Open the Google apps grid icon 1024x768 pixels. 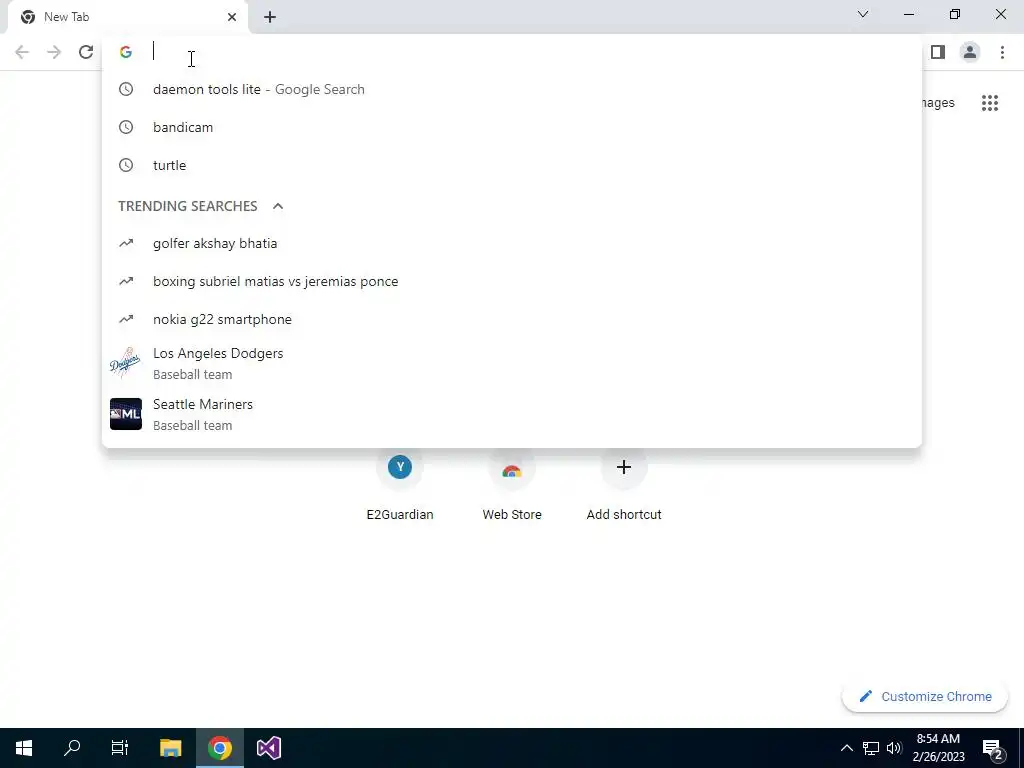(x=990, y=103)
